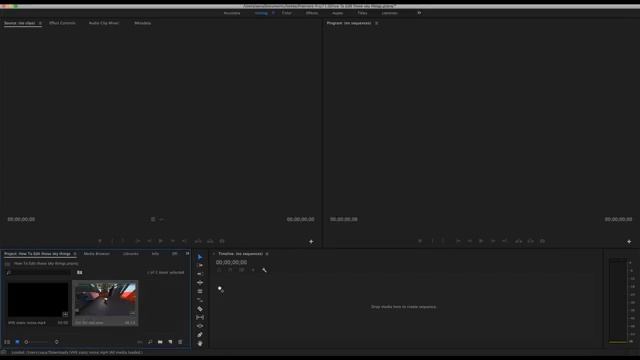The height and width of the screenshot is (360, 640).
Task: Click New Bin folder icon in Project panel
Action: point(160,342)
